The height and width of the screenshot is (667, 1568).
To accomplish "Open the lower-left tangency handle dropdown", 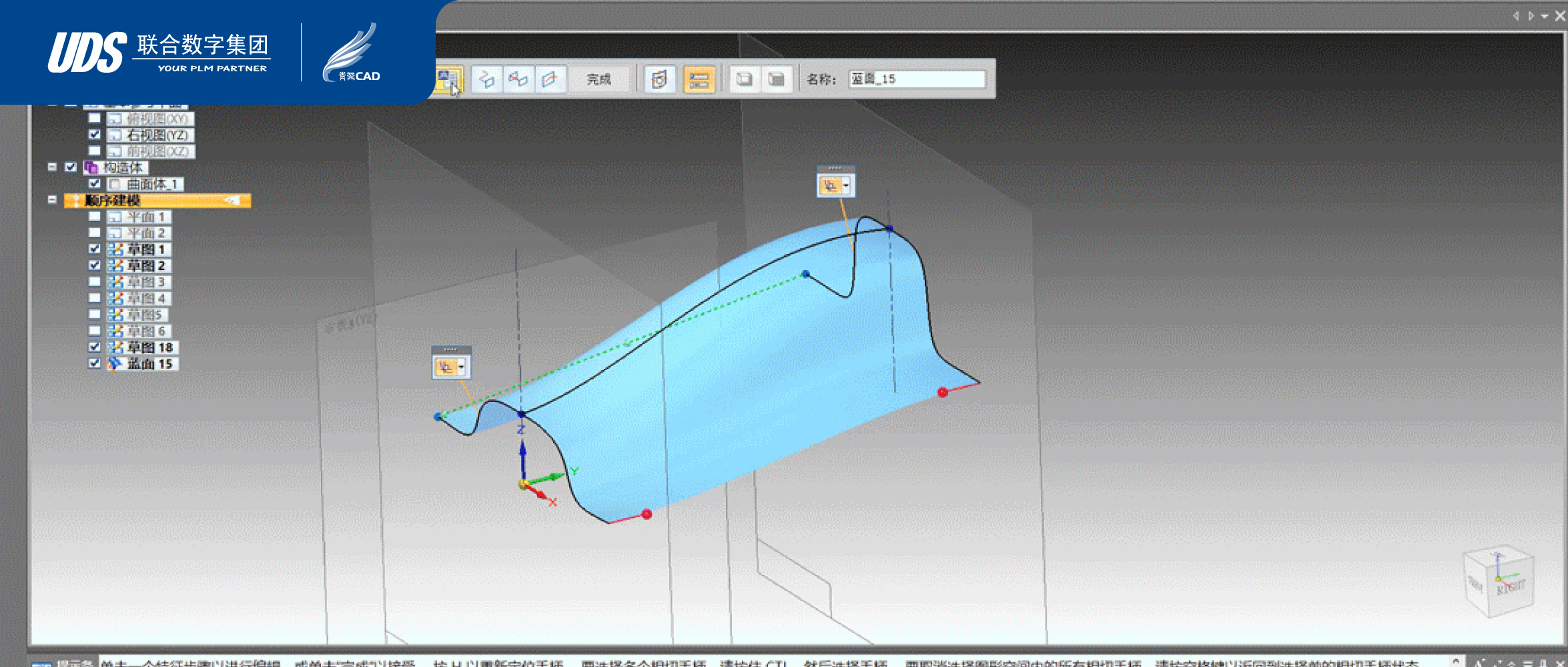I will (x=461, y=367).
